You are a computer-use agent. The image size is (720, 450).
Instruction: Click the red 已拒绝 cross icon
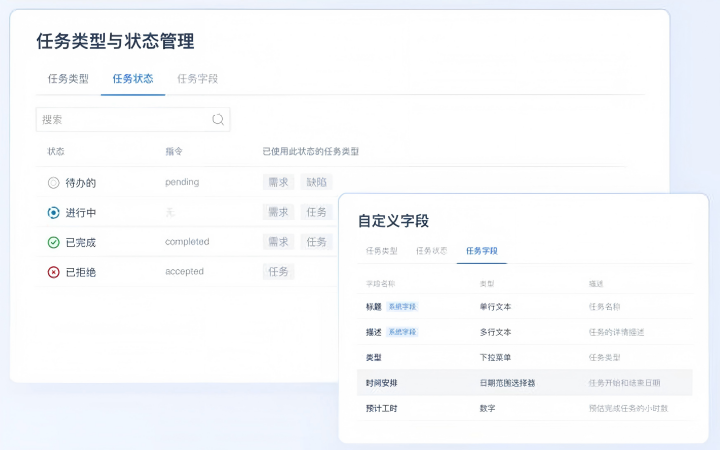point(54,272)
